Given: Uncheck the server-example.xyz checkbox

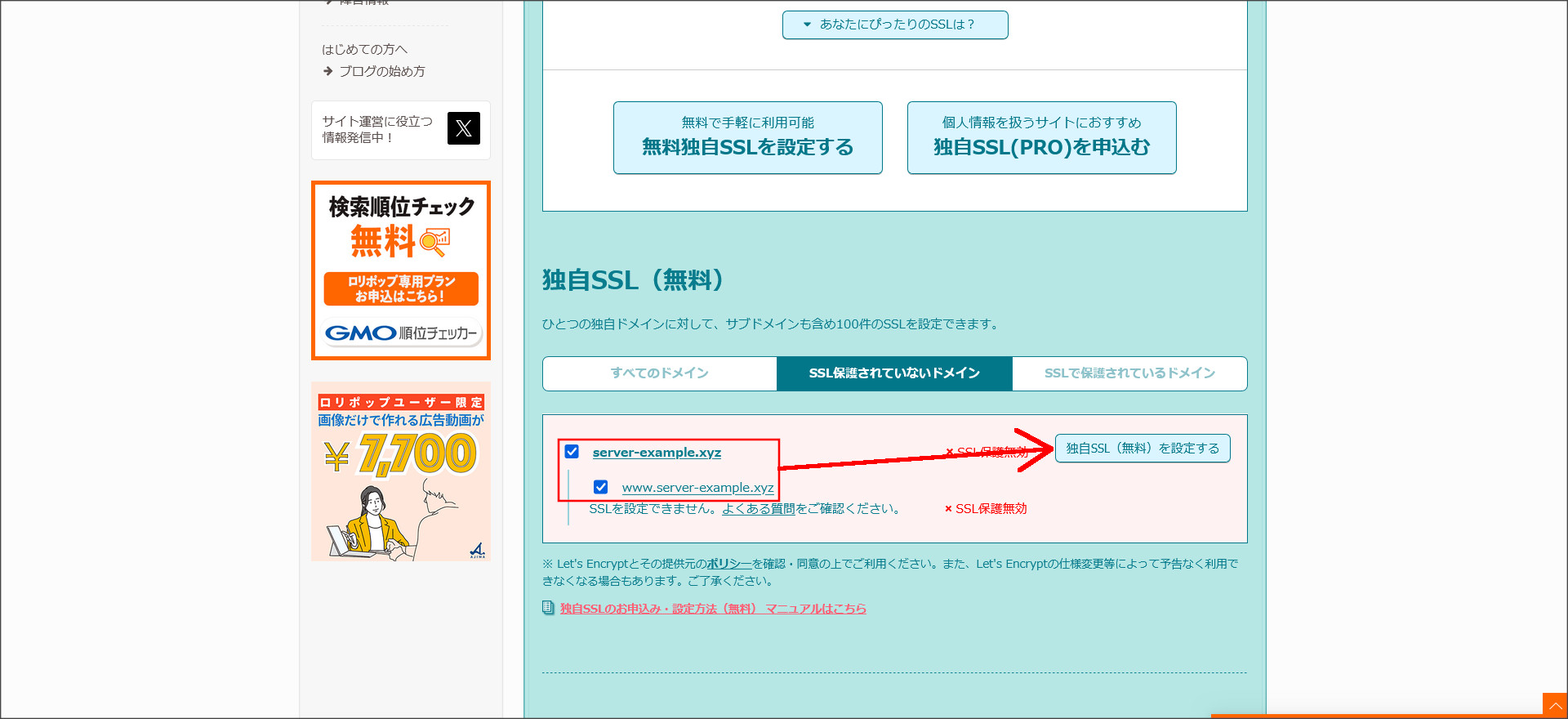Looking at the screenshot, I should (572, 452).
